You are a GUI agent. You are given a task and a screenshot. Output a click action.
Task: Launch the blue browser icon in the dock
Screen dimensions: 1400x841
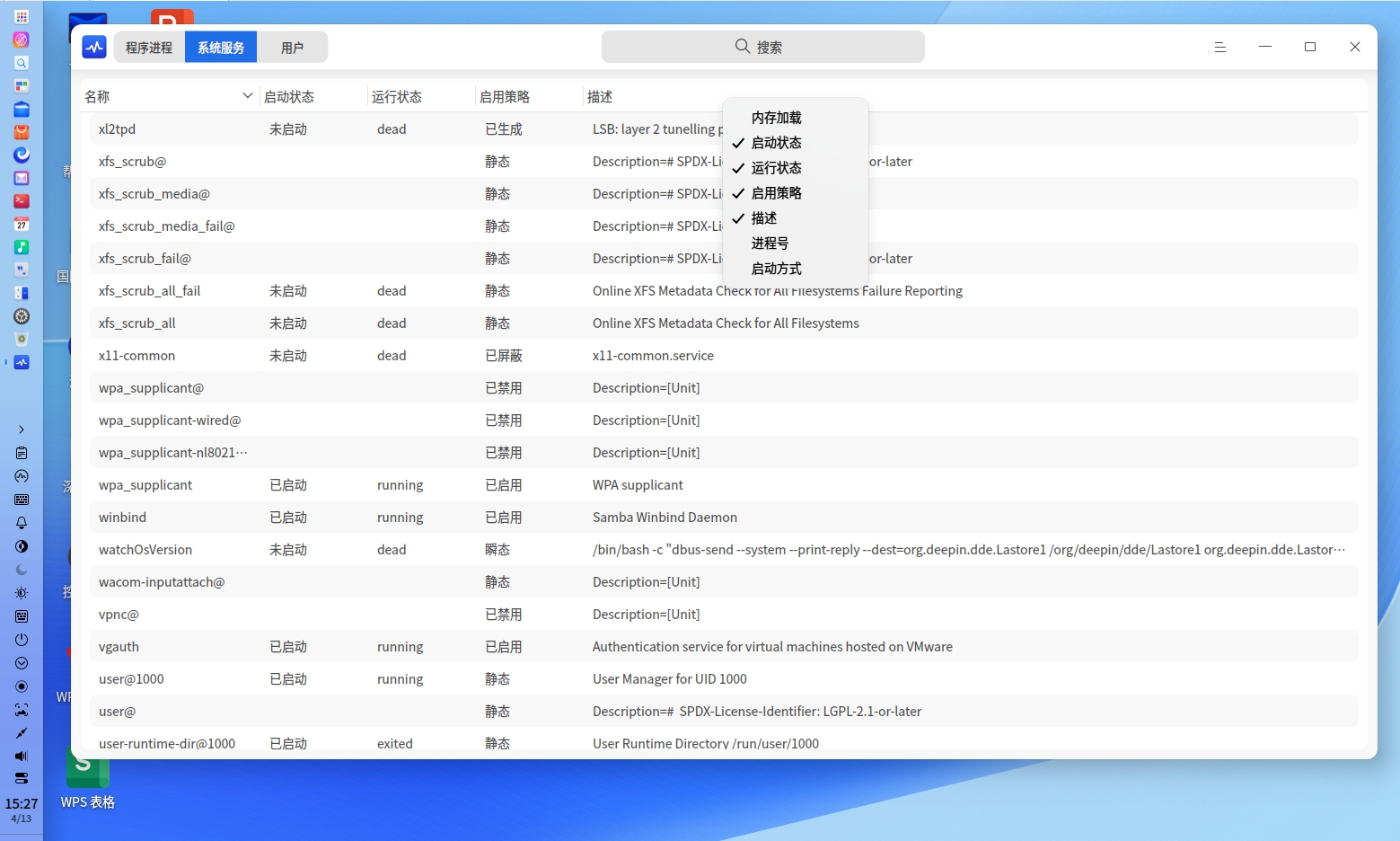22,155
